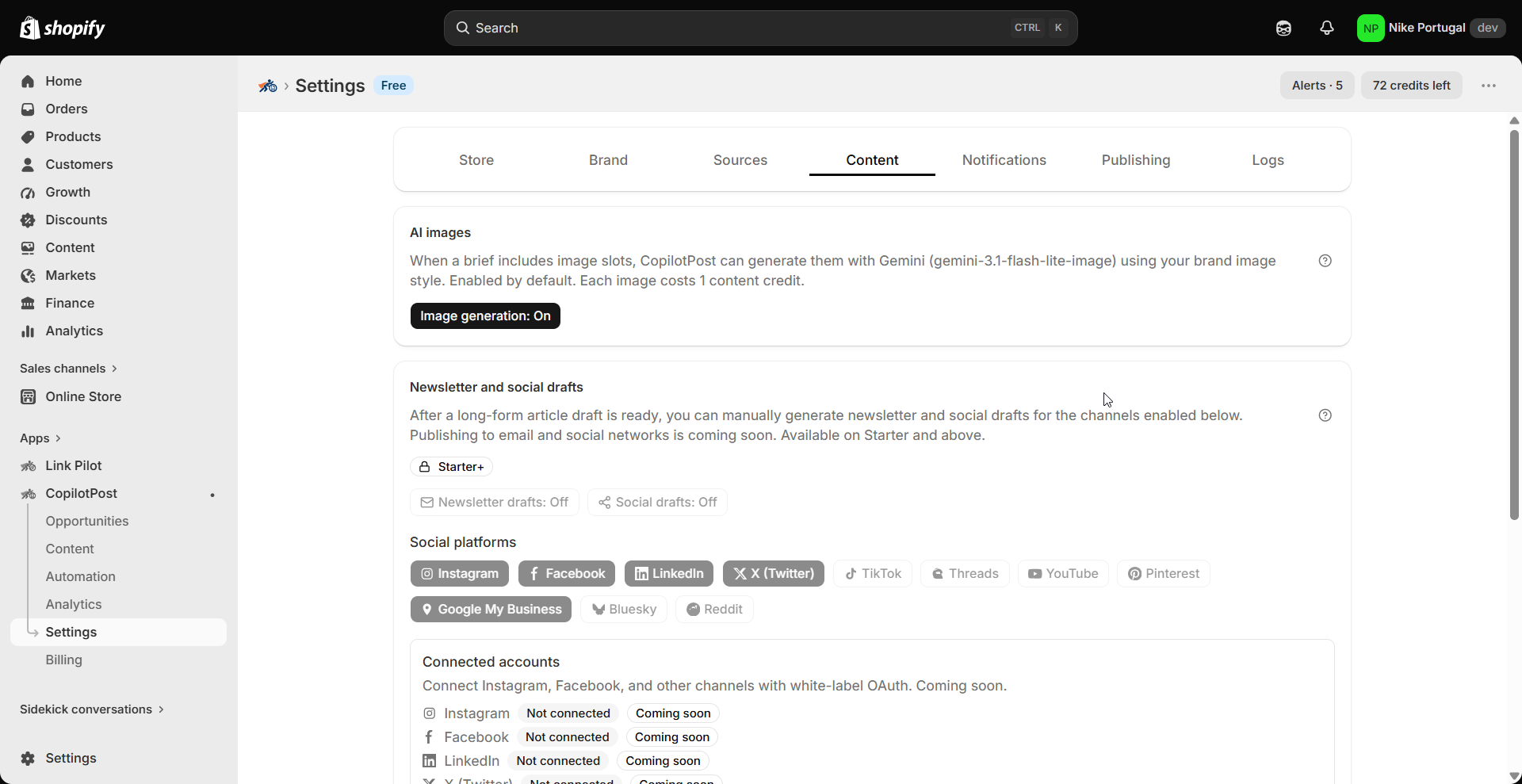Switch to the Store tab
1522x784 pixels.
(x=476, y=160)
